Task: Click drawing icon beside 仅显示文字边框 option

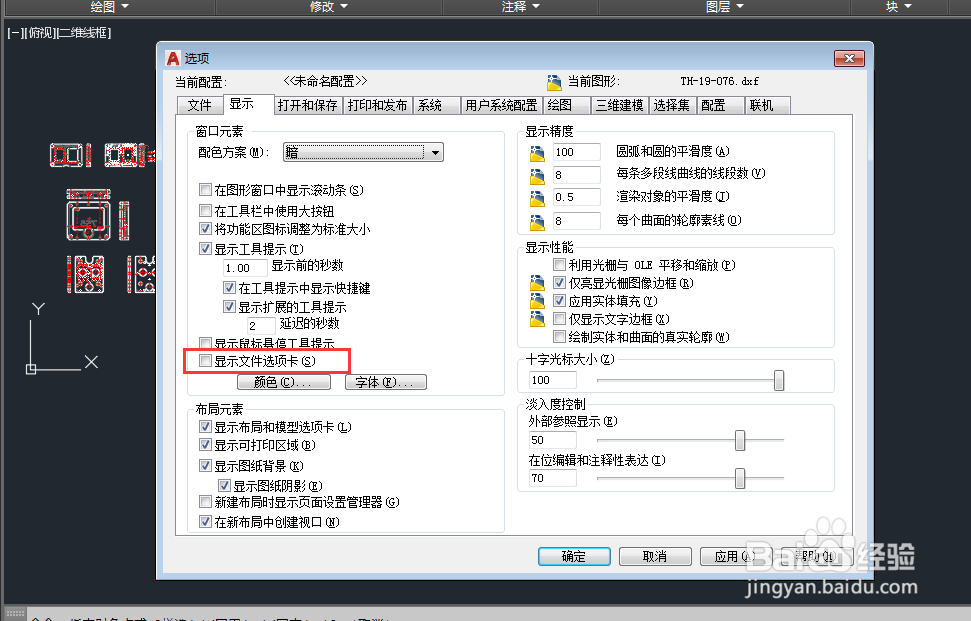Action: coord(537,319)
